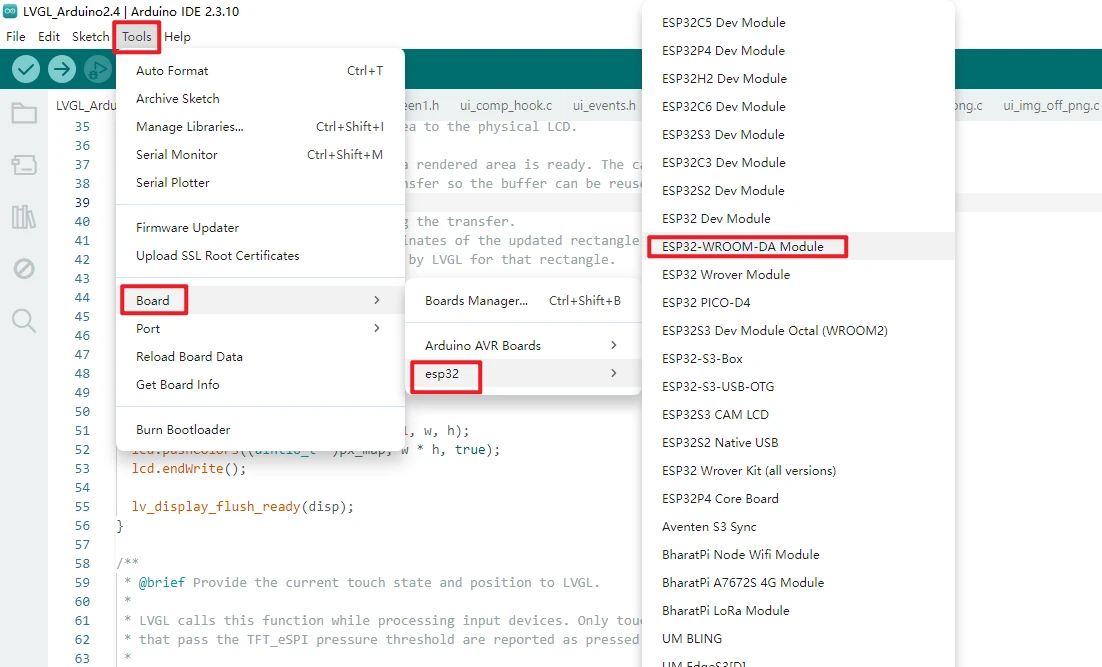Expand the Board submenu

coord(260,300)
